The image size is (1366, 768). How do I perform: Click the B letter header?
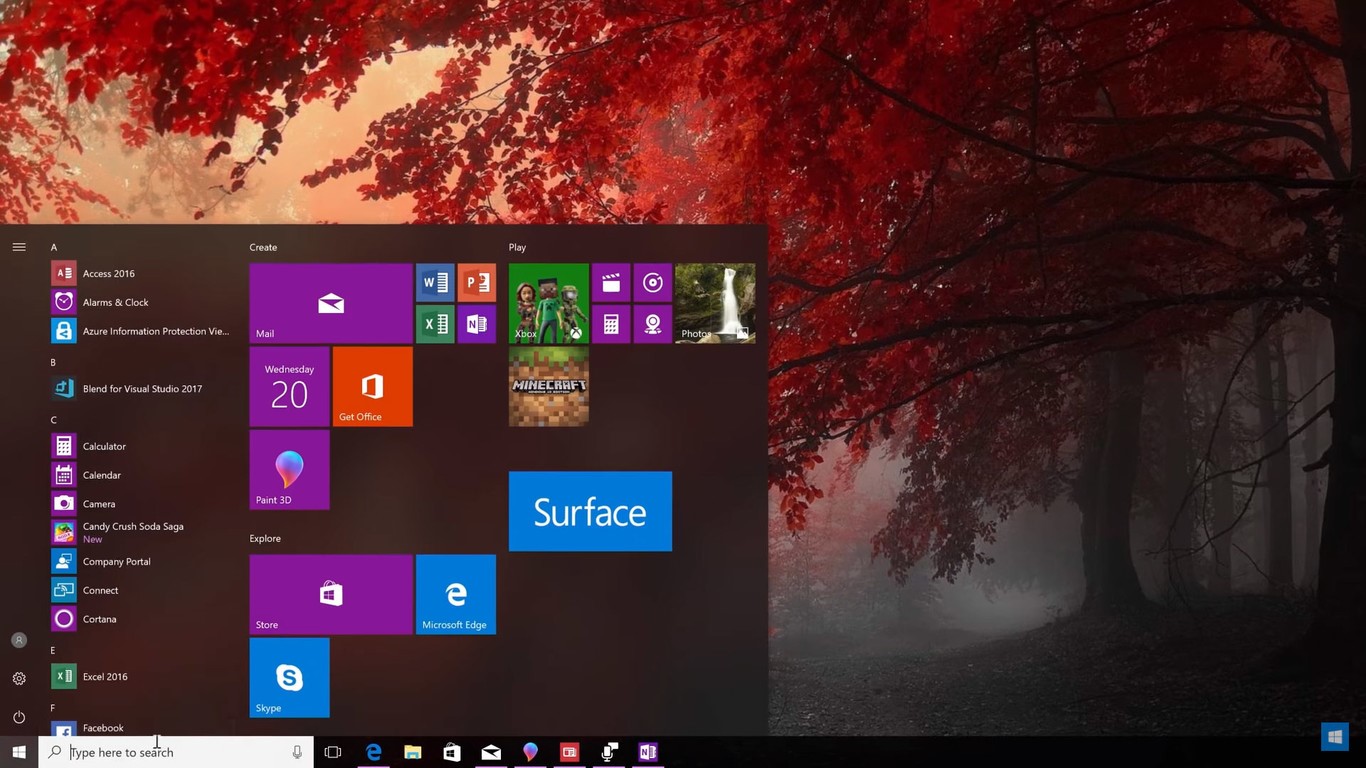(x=54, y=362)
